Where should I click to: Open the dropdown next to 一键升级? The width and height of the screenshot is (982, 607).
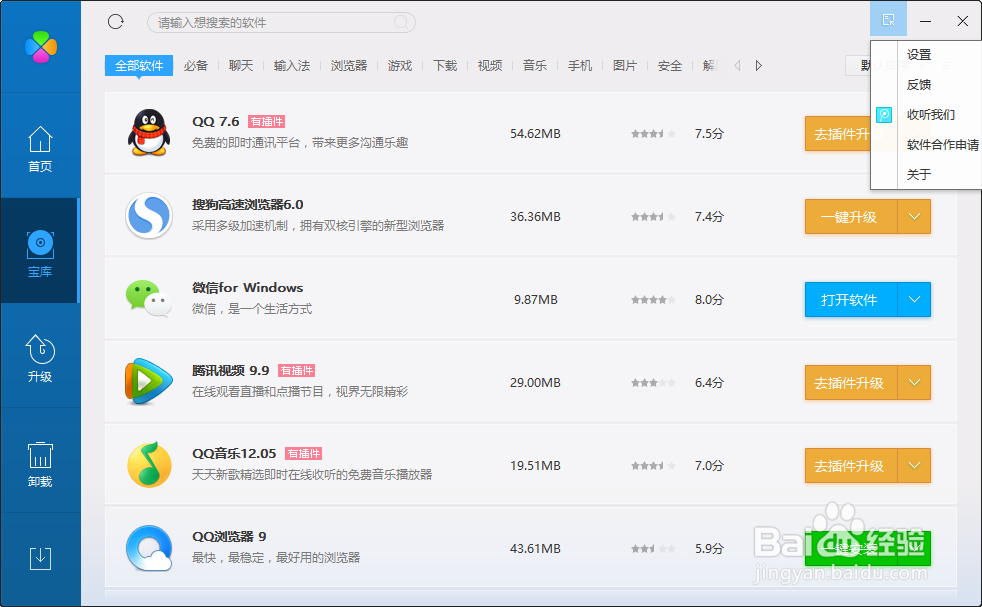click(x=915, y=216)
